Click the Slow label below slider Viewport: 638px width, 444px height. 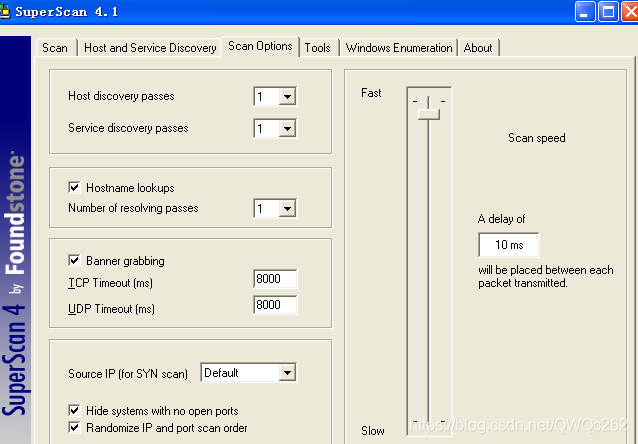[x=373, y=431]
